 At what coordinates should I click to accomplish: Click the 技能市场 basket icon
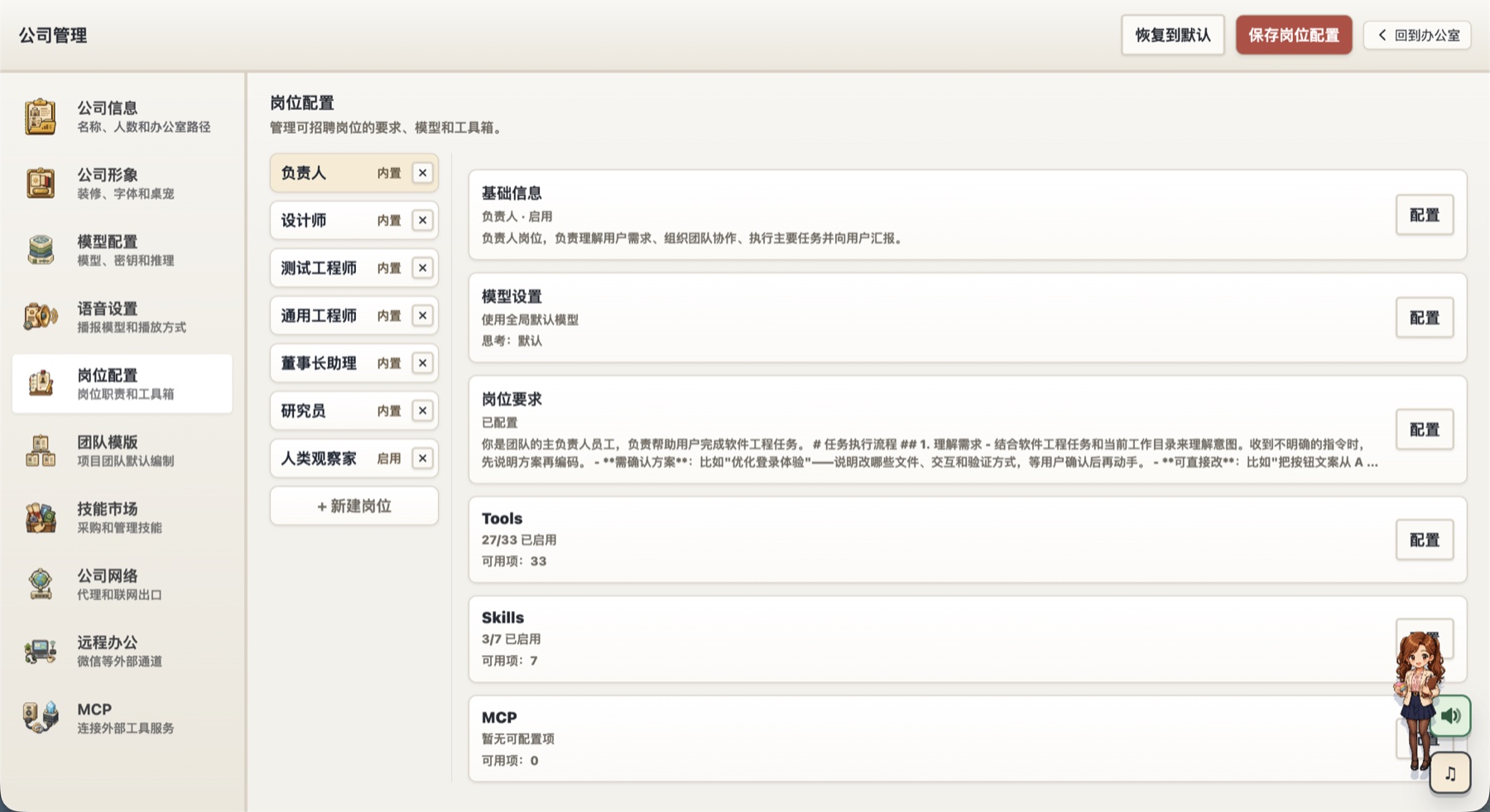(x=40, y=517)
